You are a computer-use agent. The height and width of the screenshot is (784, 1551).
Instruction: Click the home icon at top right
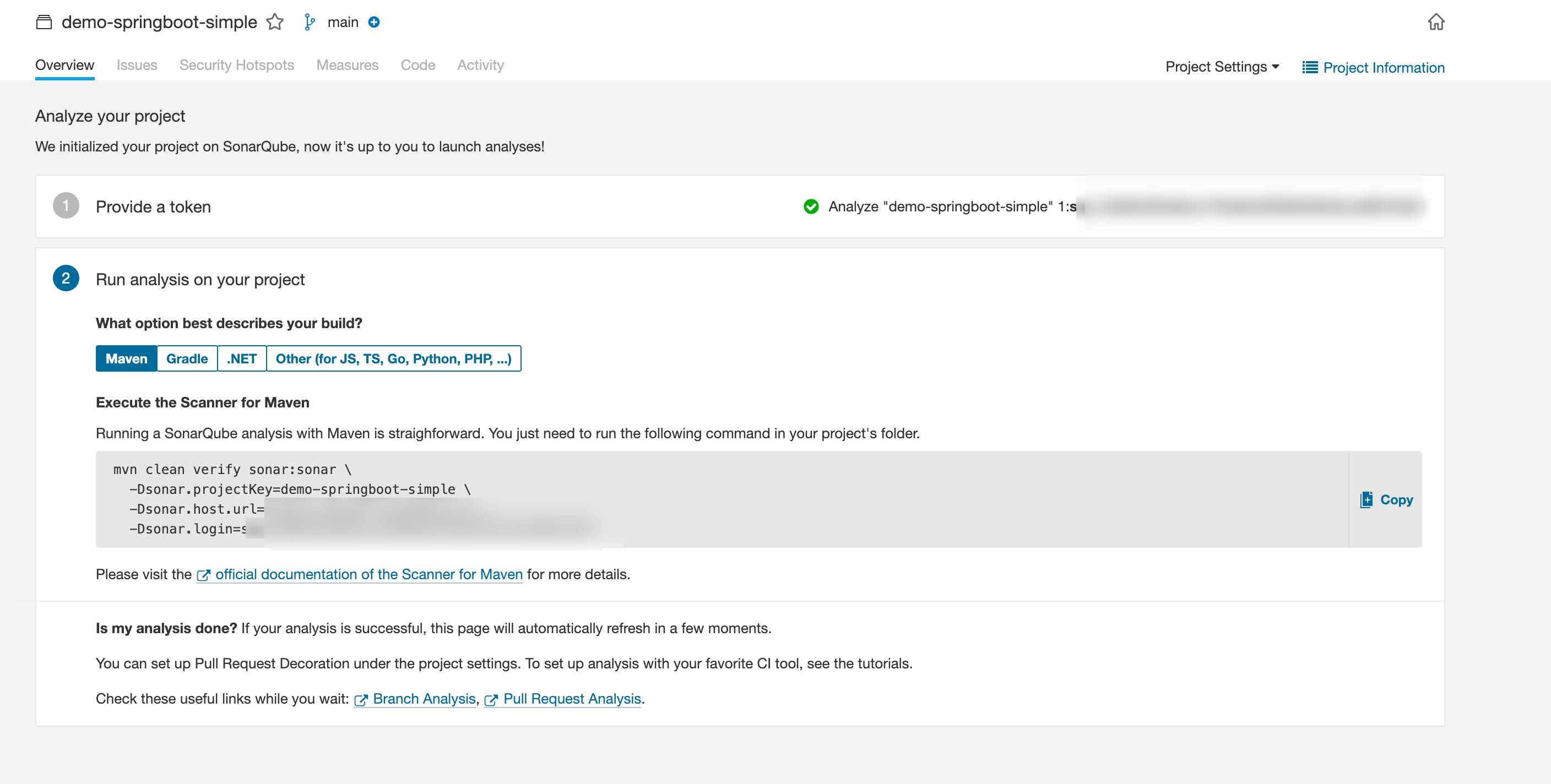coord(1435,22)
